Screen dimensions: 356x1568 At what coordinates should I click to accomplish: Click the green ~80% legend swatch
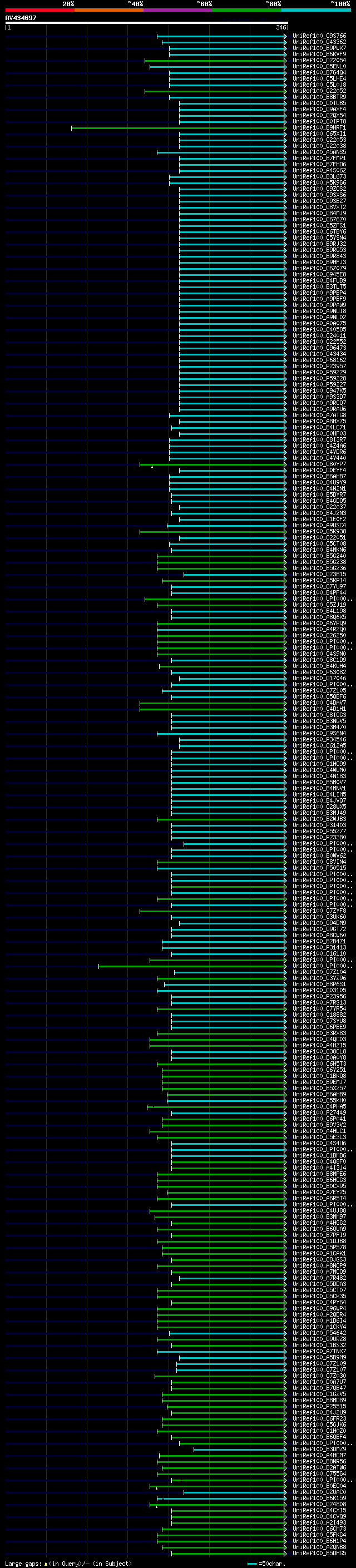[247, 10]
